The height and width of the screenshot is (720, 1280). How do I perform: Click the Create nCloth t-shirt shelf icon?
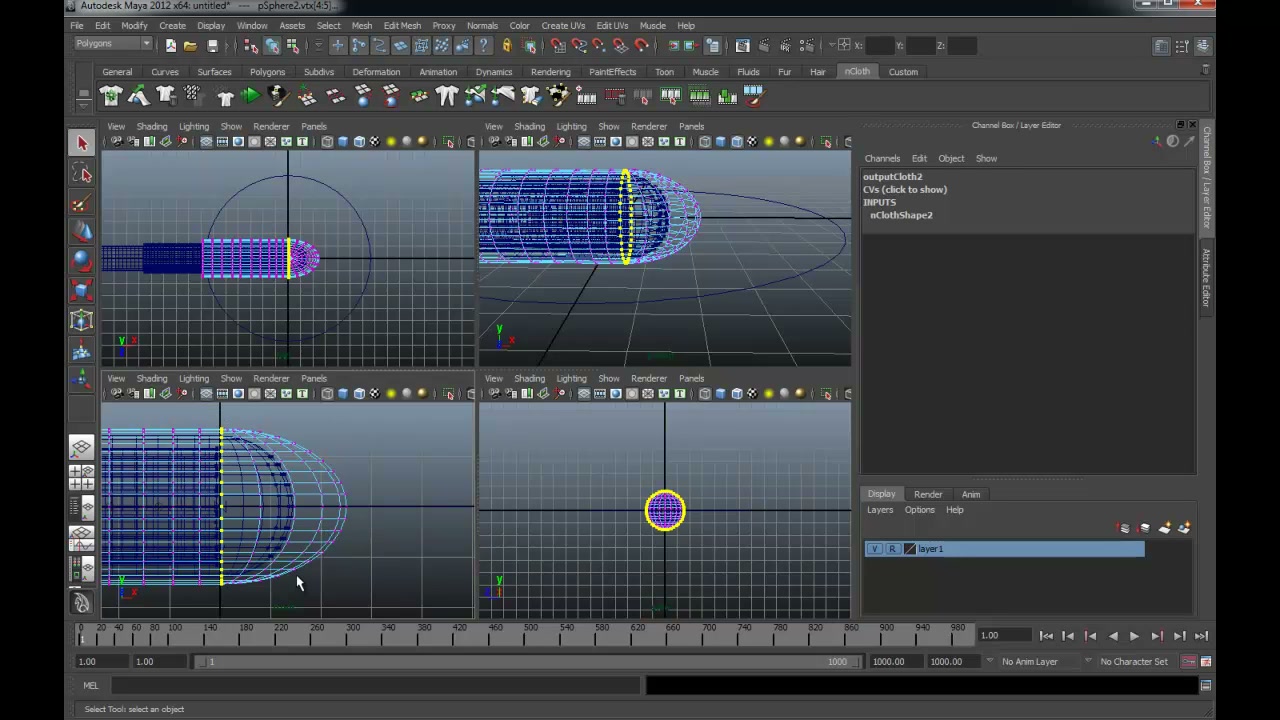pyautogui.click(x=110, y=96)
